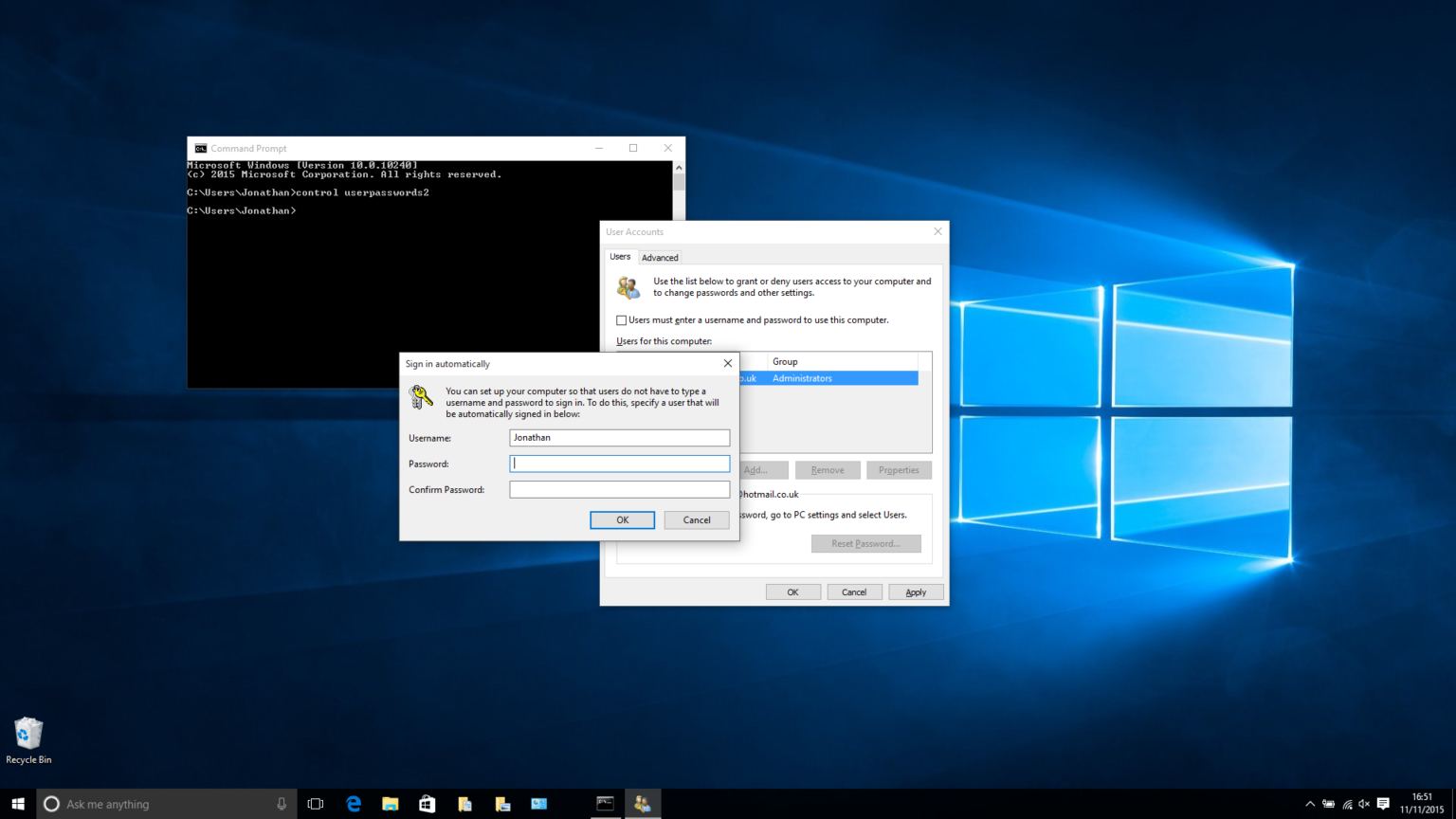The image size is (1456, 819).
Task: Launch the Command Prompt taskbar icon
Action: click(606, 803)
